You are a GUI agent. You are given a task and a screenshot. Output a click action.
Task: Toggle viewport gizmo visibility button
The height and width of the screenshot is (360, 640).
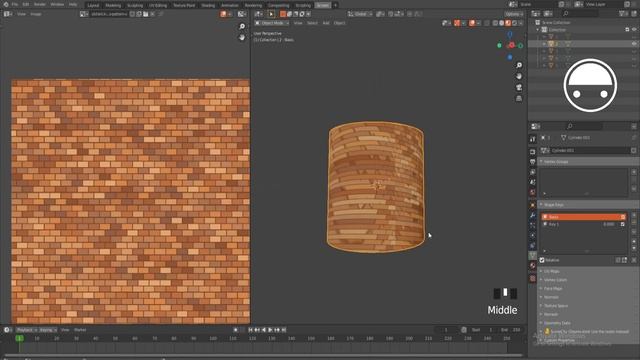pos(457,23)
